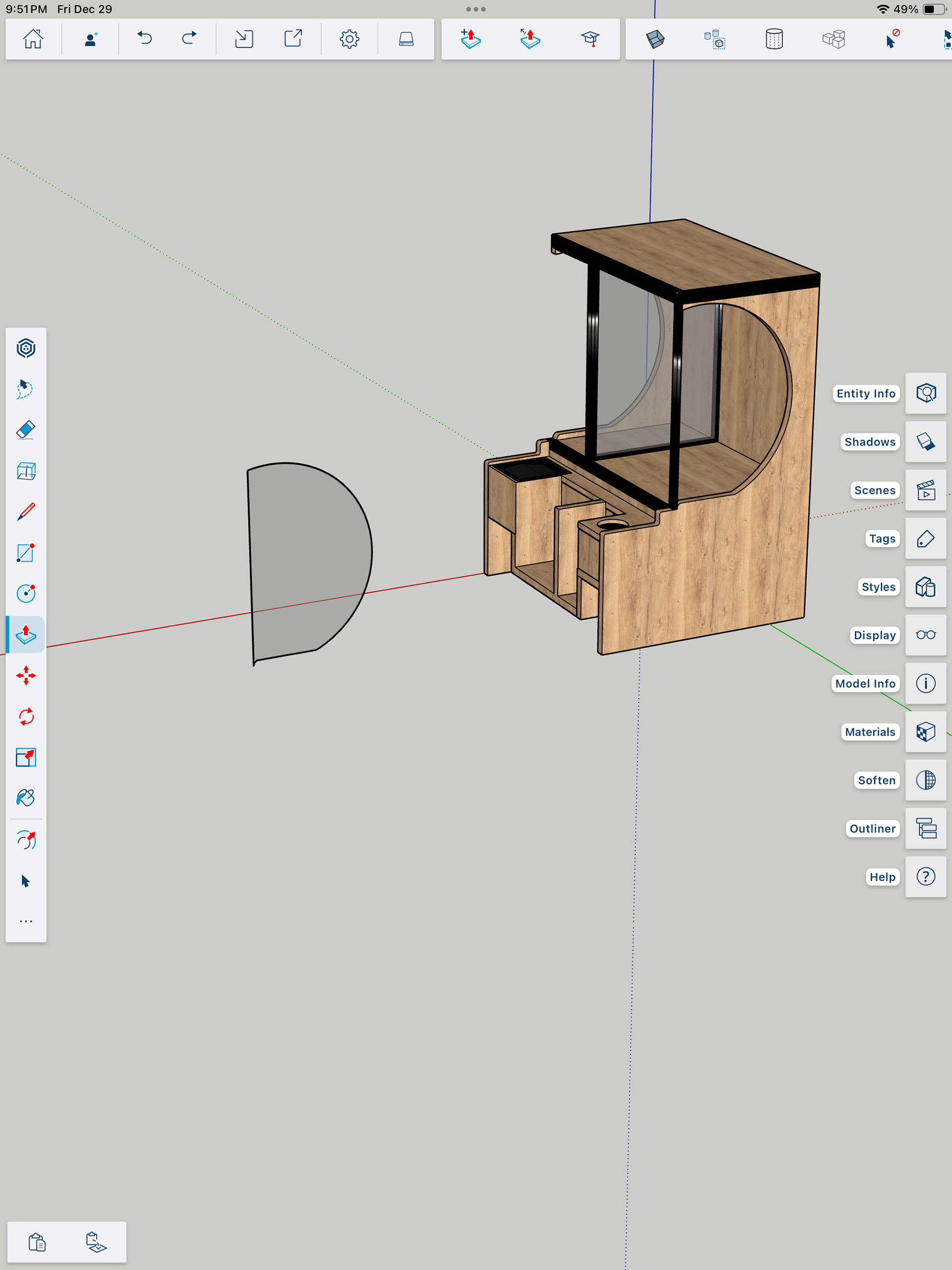Expand more tools ellipsis in left toolbar
This screenshot has width=952, height=1270.
pos(26,921)
